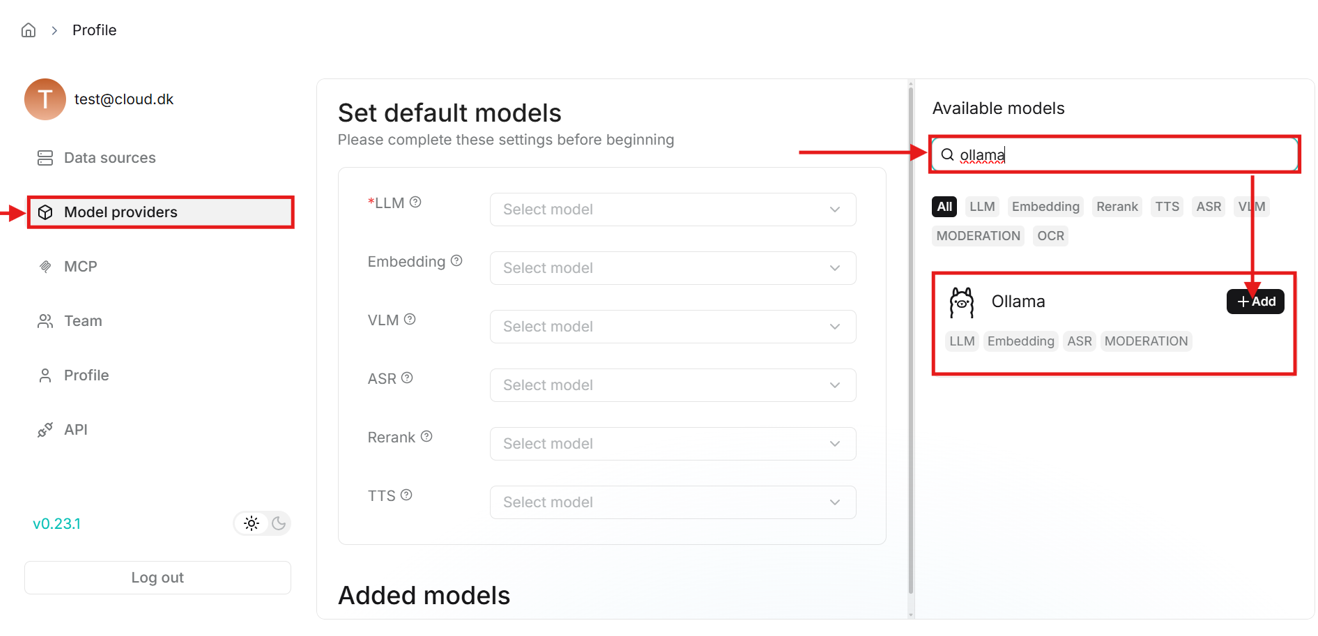Image resolution: width=1318 pixels, height=636 pixels.
Task: Click the Rerank help question-mark icon
Action: (x=426, y=437)
